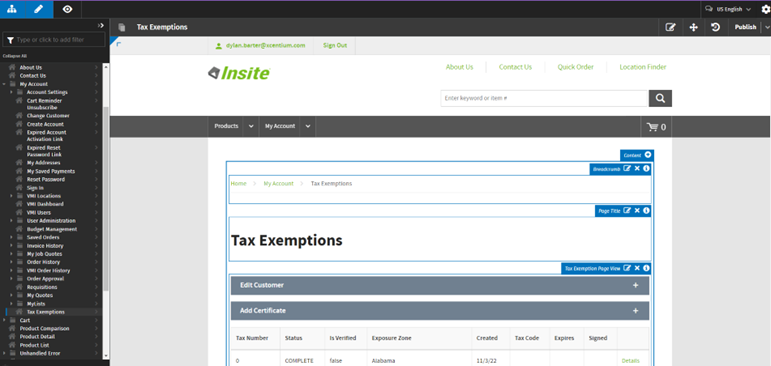Remove the Breadcrumb widget with X
The height and width of the screenshot is (366, 771).
[637, 169]
